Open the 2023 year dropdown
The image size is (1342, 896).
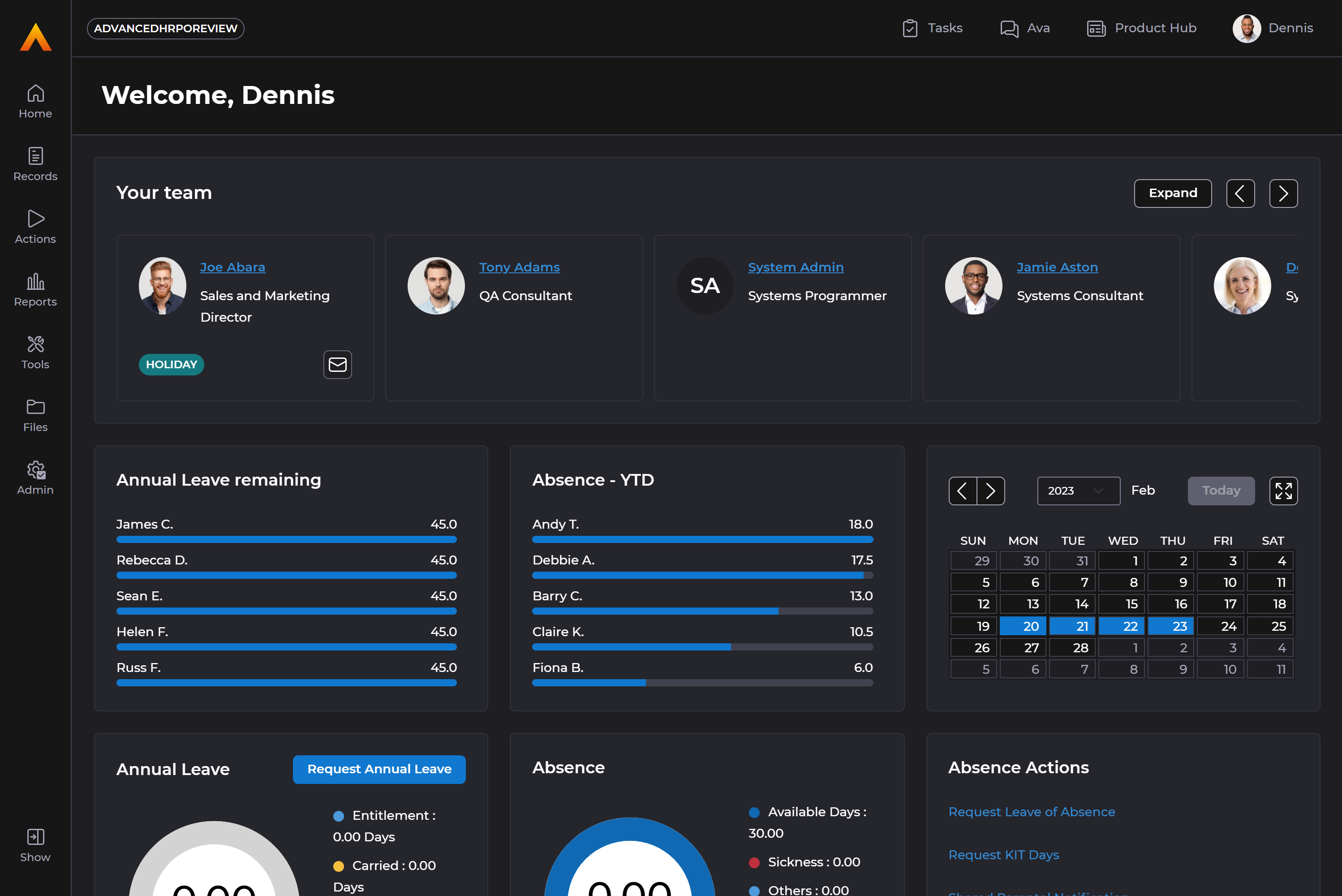tap(1078, 491)
